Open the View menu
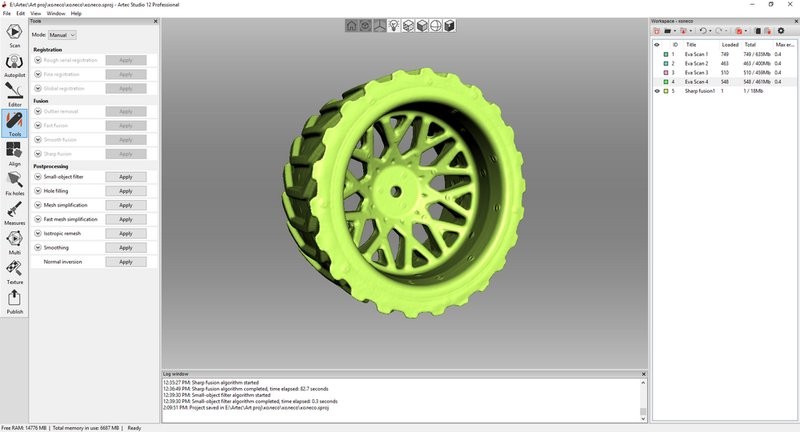Image resolution: width=800 pixels, height=432 pixels. 36,13
